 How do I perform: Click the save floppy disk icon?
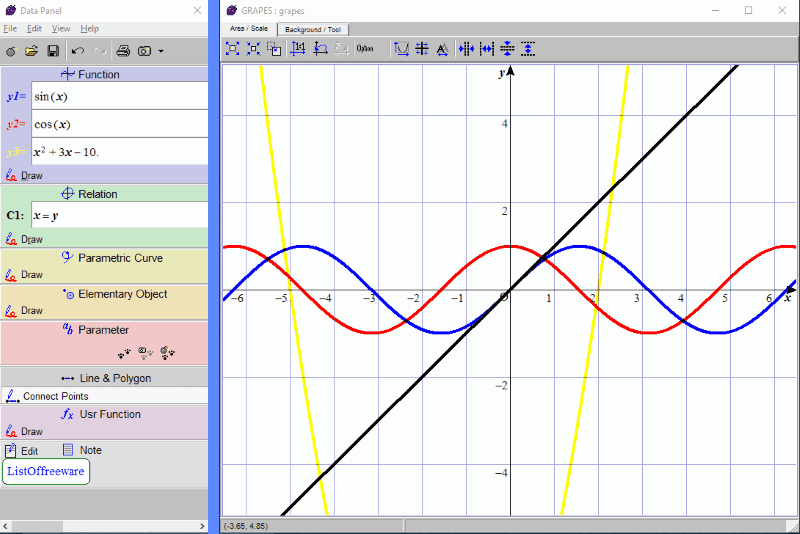tap(53, 50)
